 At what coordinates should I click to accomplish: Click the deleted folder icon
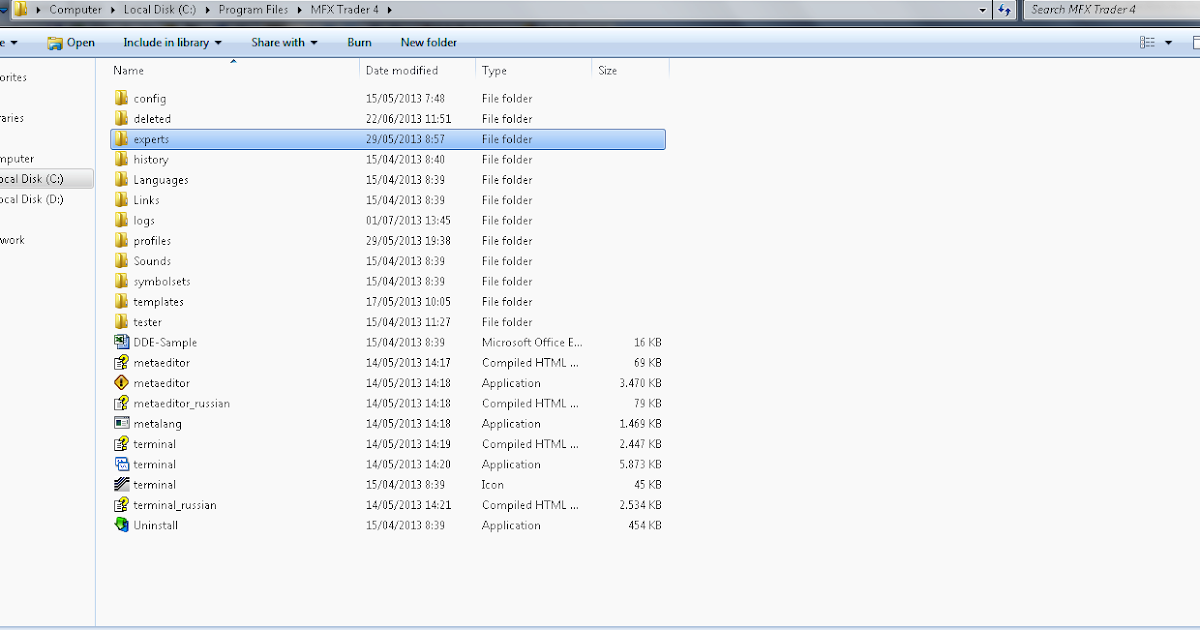(x=121, y=118)
